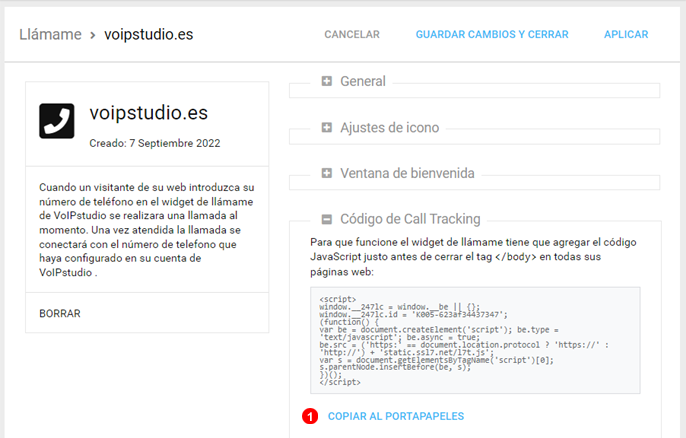The image size is (686, 438).
Task: Click the General section heading text
Action: click(363, 81)
